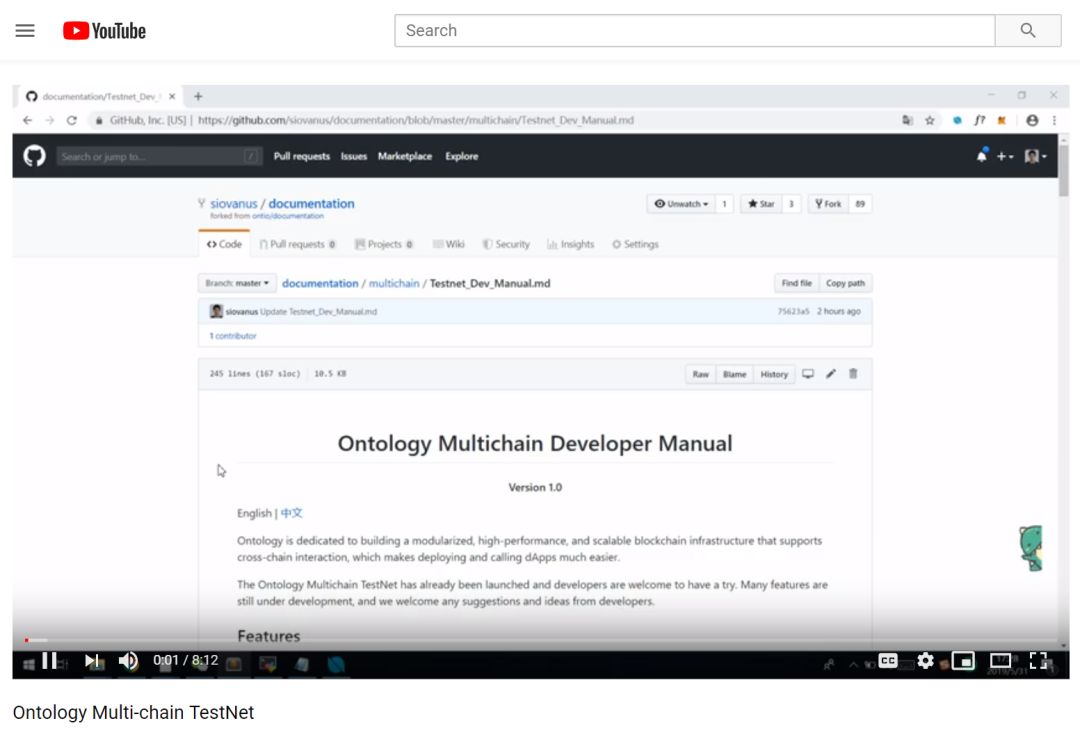Open Chrome profile account icon

pyautogui.click(x=1032, y=120)
